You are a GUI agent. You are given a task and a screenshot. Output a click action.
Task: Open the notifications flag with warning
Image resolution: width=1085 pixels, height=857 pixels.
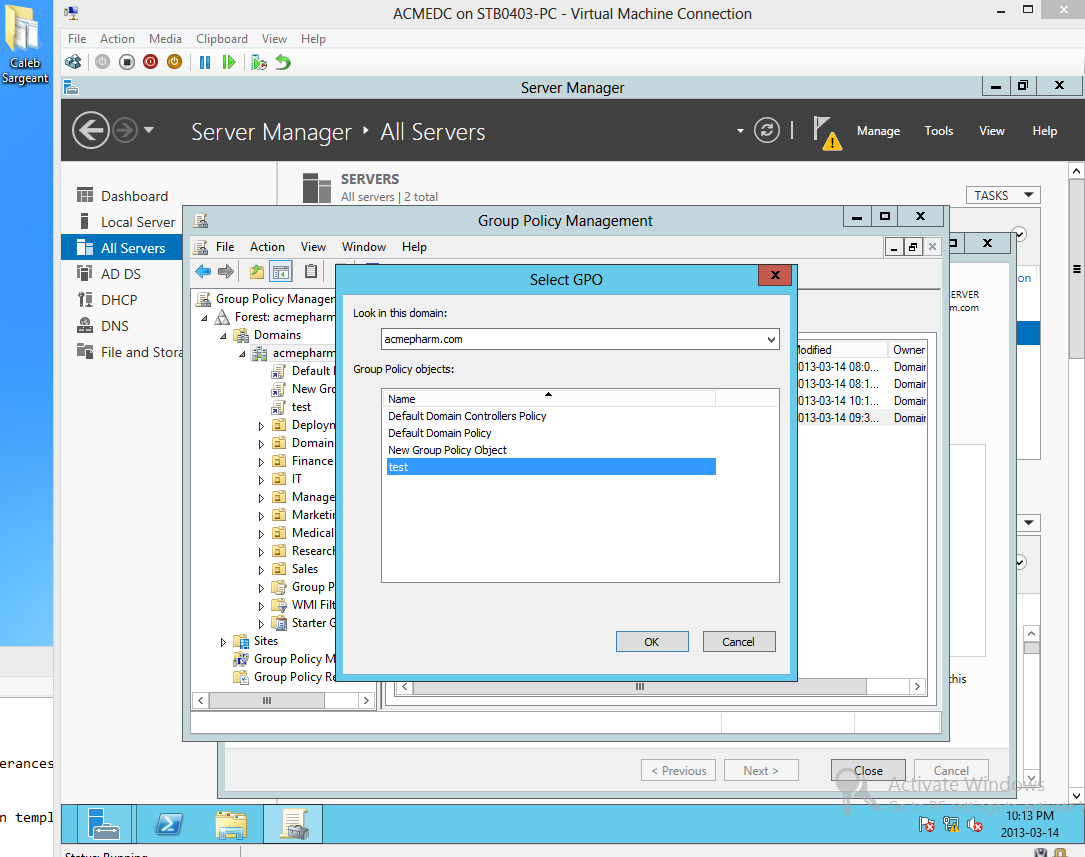point(827,132)
